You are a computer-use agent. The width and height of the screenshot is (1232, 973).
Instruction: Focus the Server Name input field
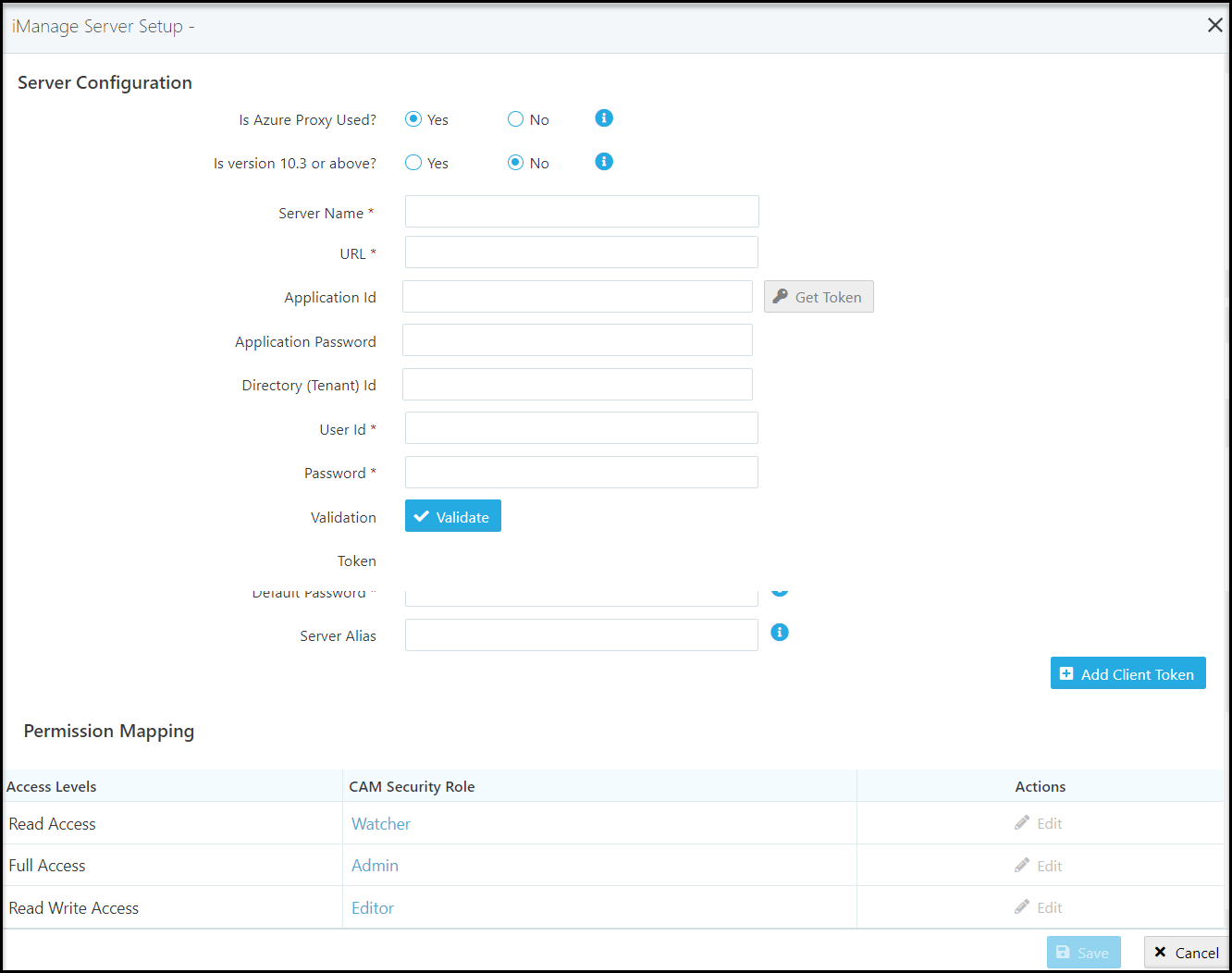coord(582,212)
